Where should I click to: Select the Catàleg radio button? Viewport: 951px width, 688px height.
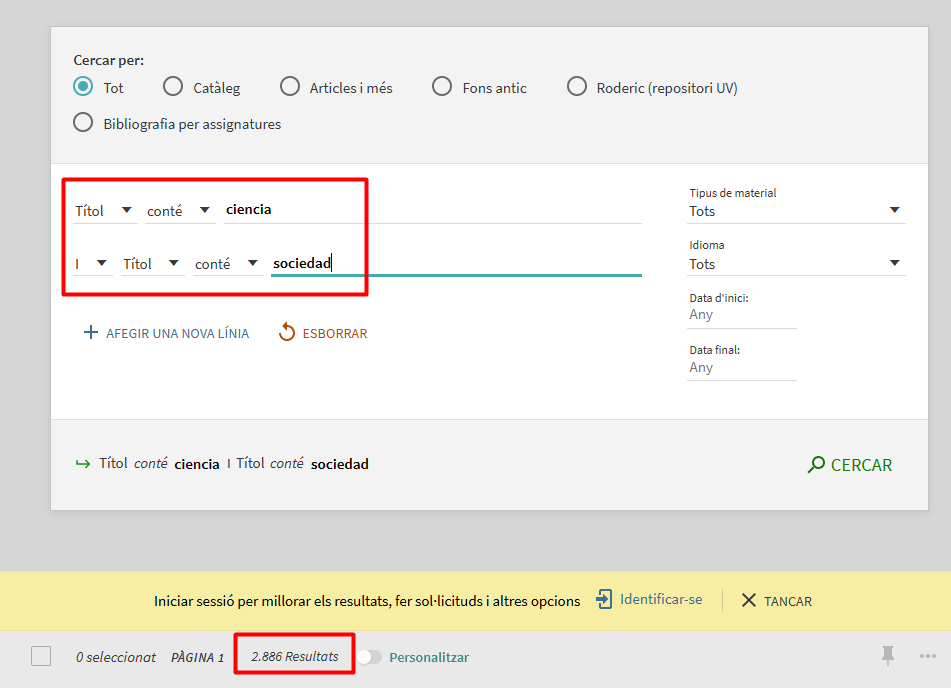173,87
